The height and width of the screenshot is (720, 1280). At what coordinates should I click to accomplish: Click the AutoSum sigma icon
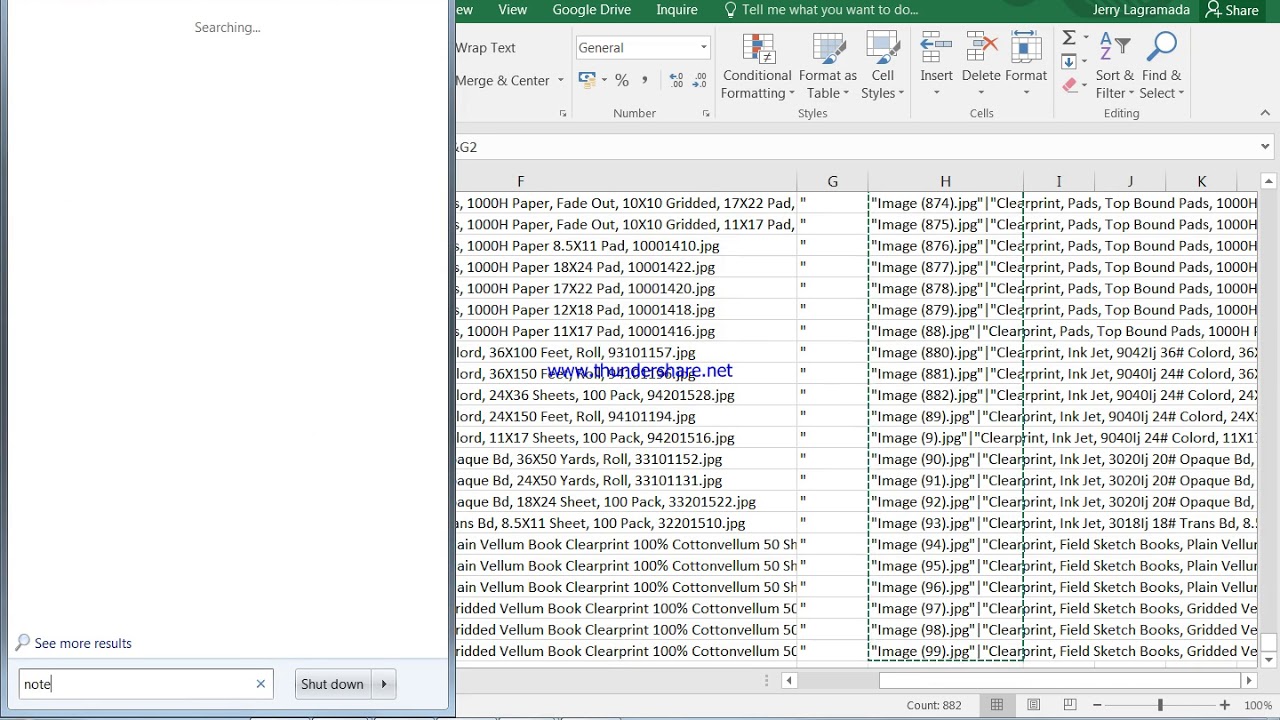1069,38
